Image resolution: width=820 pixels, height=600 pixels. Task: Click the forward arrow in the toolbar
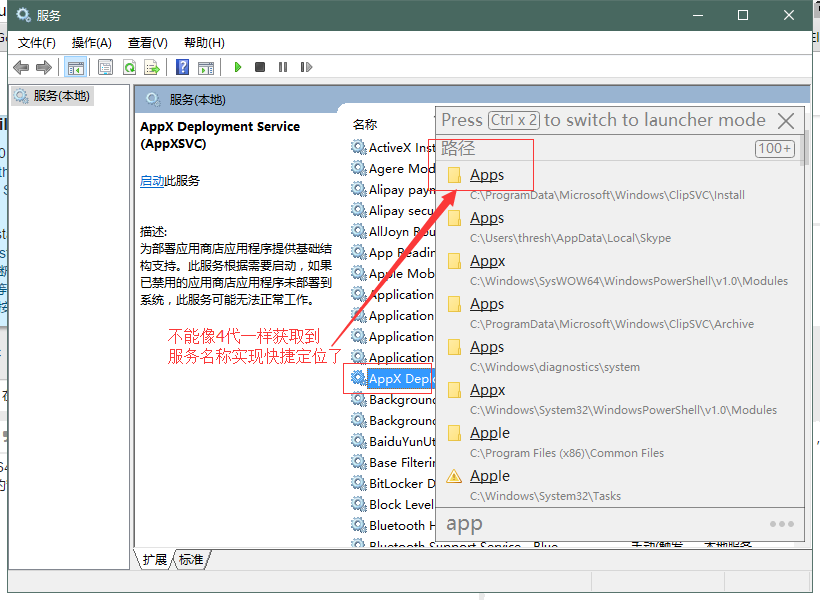pos(44,67)
